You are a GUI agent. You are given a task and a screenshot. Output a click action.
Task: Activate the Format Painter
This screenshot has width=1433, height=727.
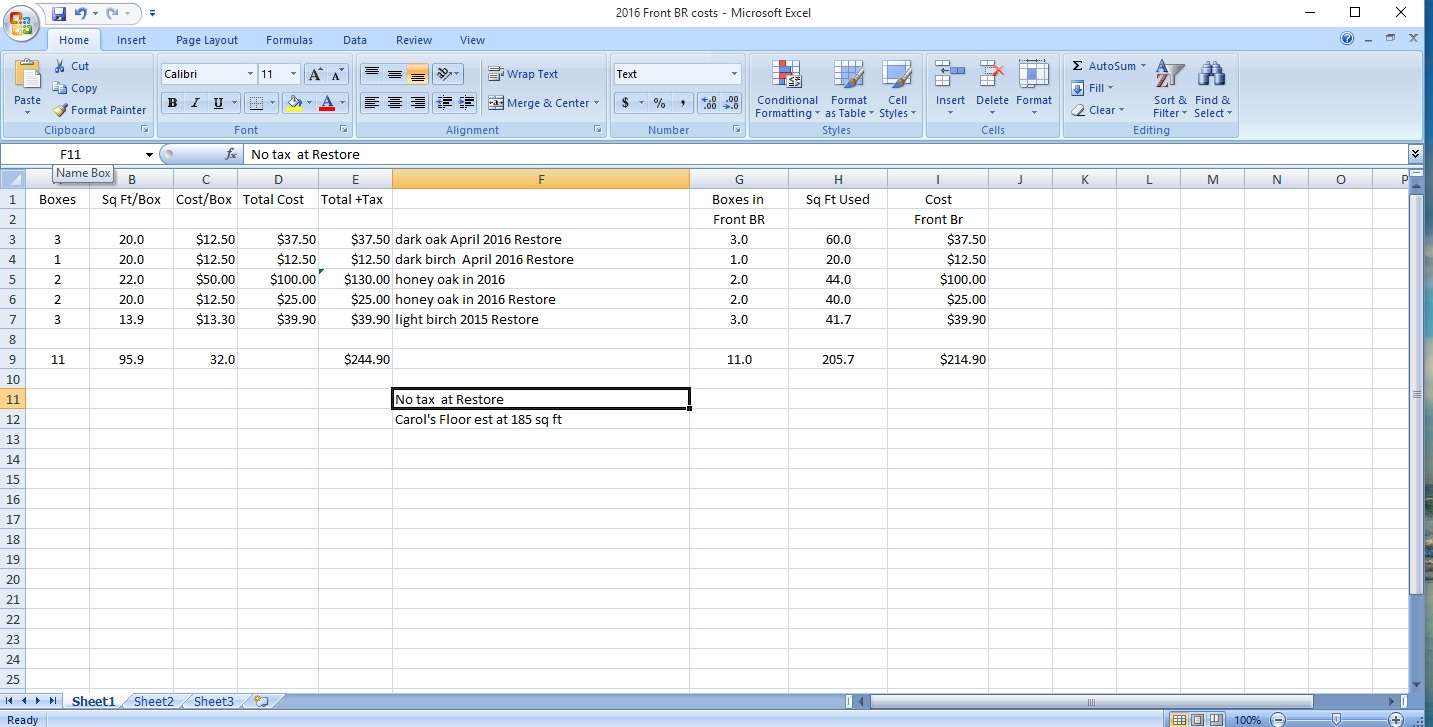pos(100,110)
